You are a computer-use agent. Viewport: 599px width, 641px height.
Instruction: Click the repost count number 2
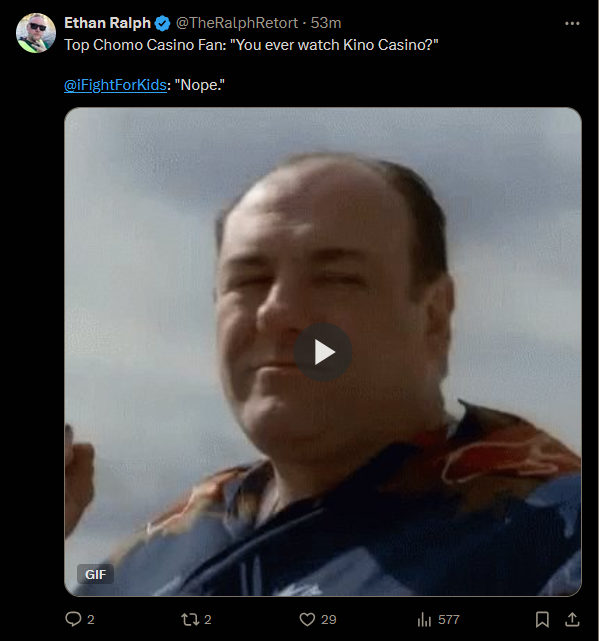207,620
